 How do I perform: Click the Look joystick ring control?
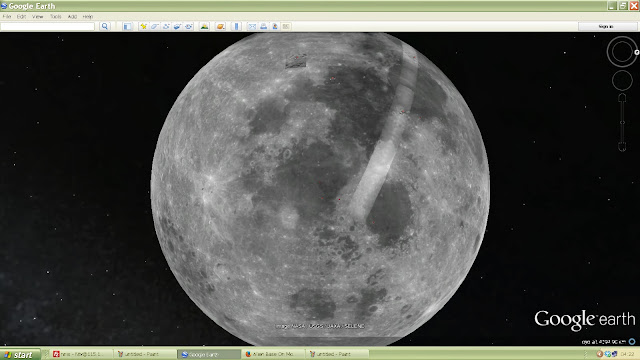[622, 52]
